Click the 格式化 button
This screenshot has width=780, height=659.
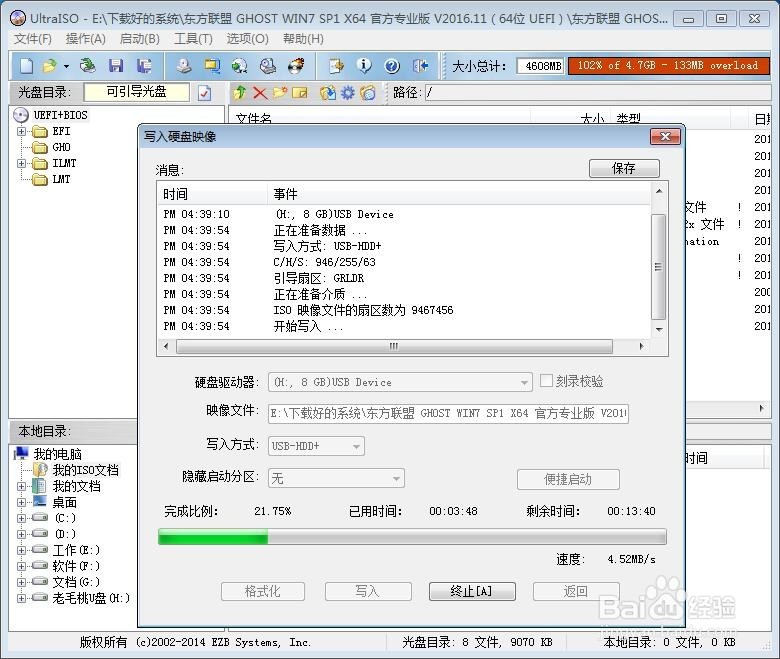(263, 591)
